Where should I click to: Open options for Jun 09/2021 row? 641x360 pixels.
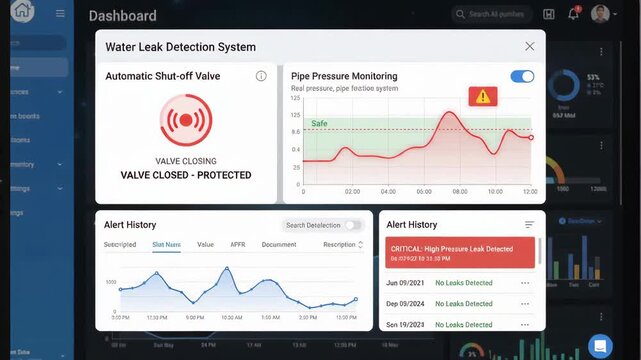tap(525, 283)
